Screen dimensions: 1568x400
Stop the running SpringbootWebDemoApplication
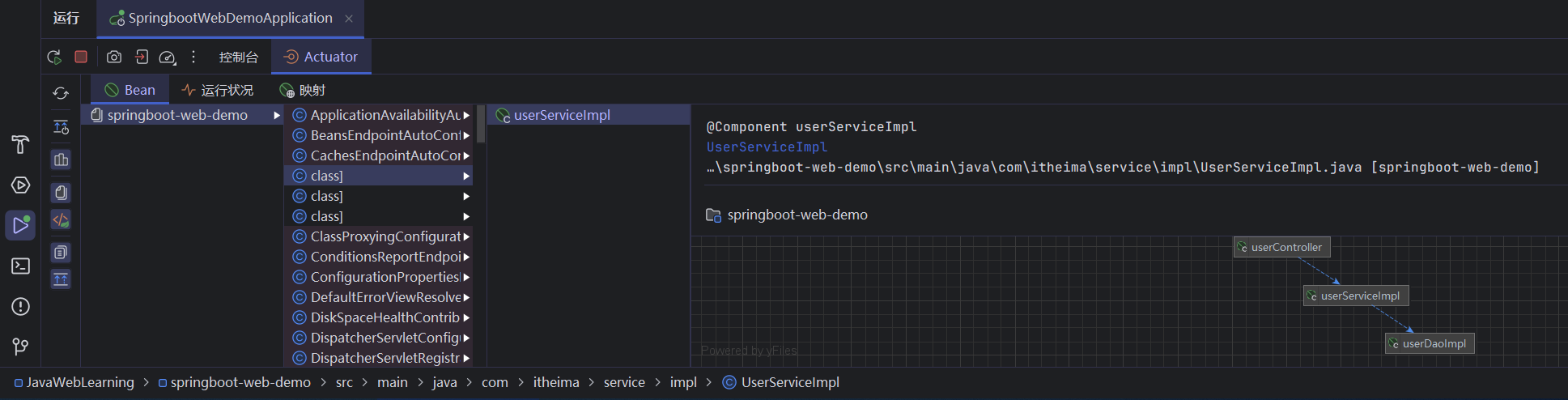coord(81,57)
